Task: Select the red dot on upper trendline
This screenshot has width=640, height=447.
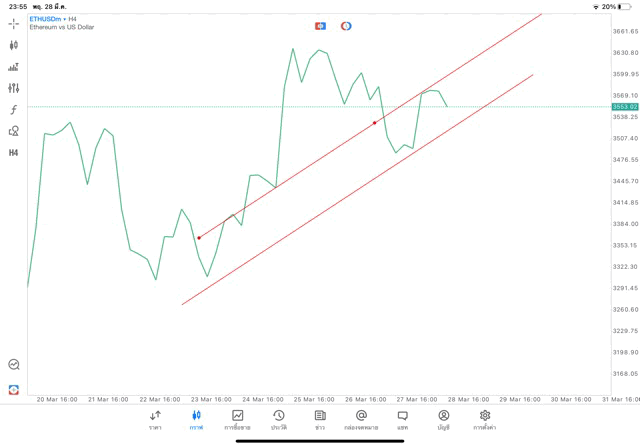Action: coord(375,123)
